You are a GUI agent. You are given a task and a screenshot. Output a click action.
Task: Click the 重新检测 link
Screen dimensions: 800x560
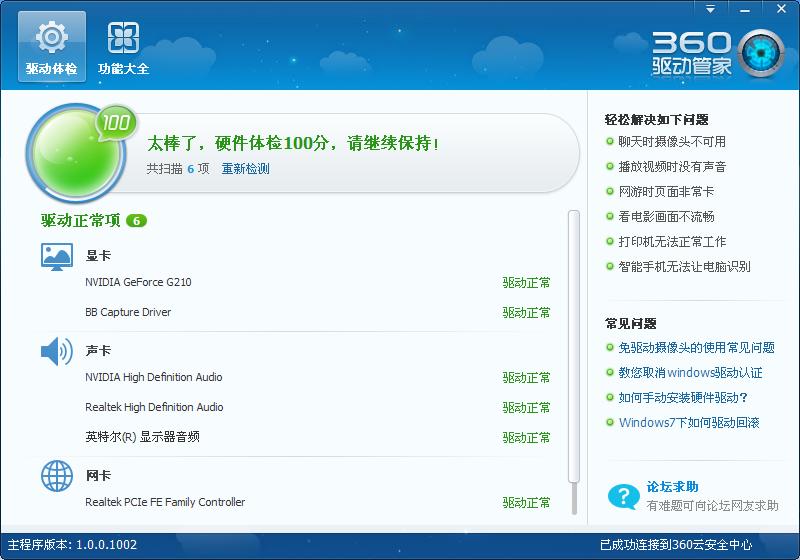coord(245,169)
